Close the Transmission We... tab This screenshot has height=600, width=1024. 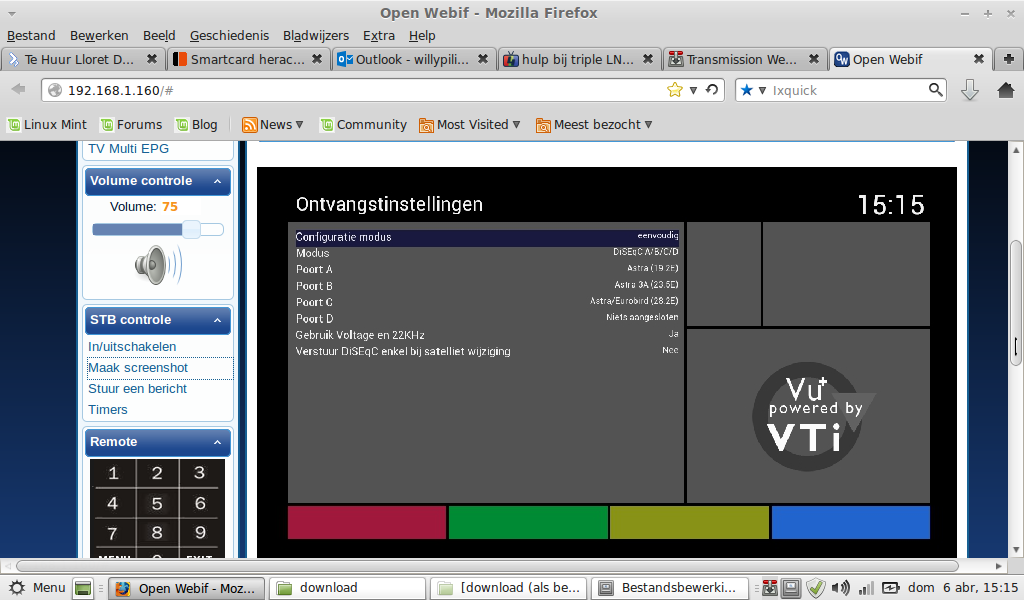814,59
